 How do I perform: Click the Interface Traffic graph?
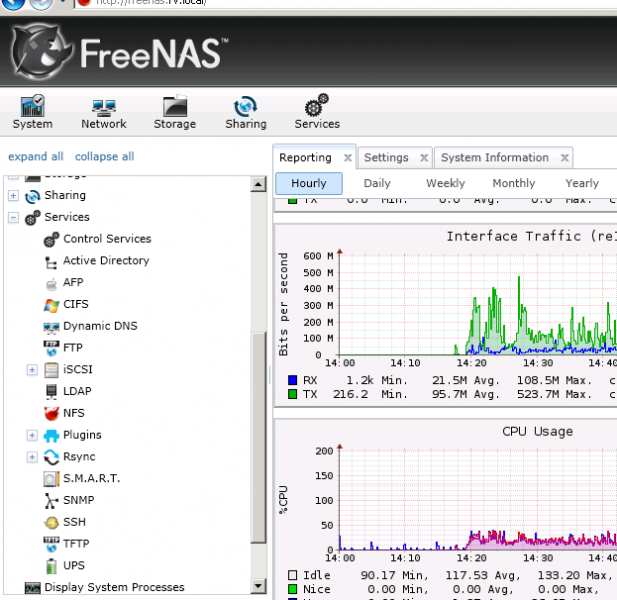tap(477, 305)
